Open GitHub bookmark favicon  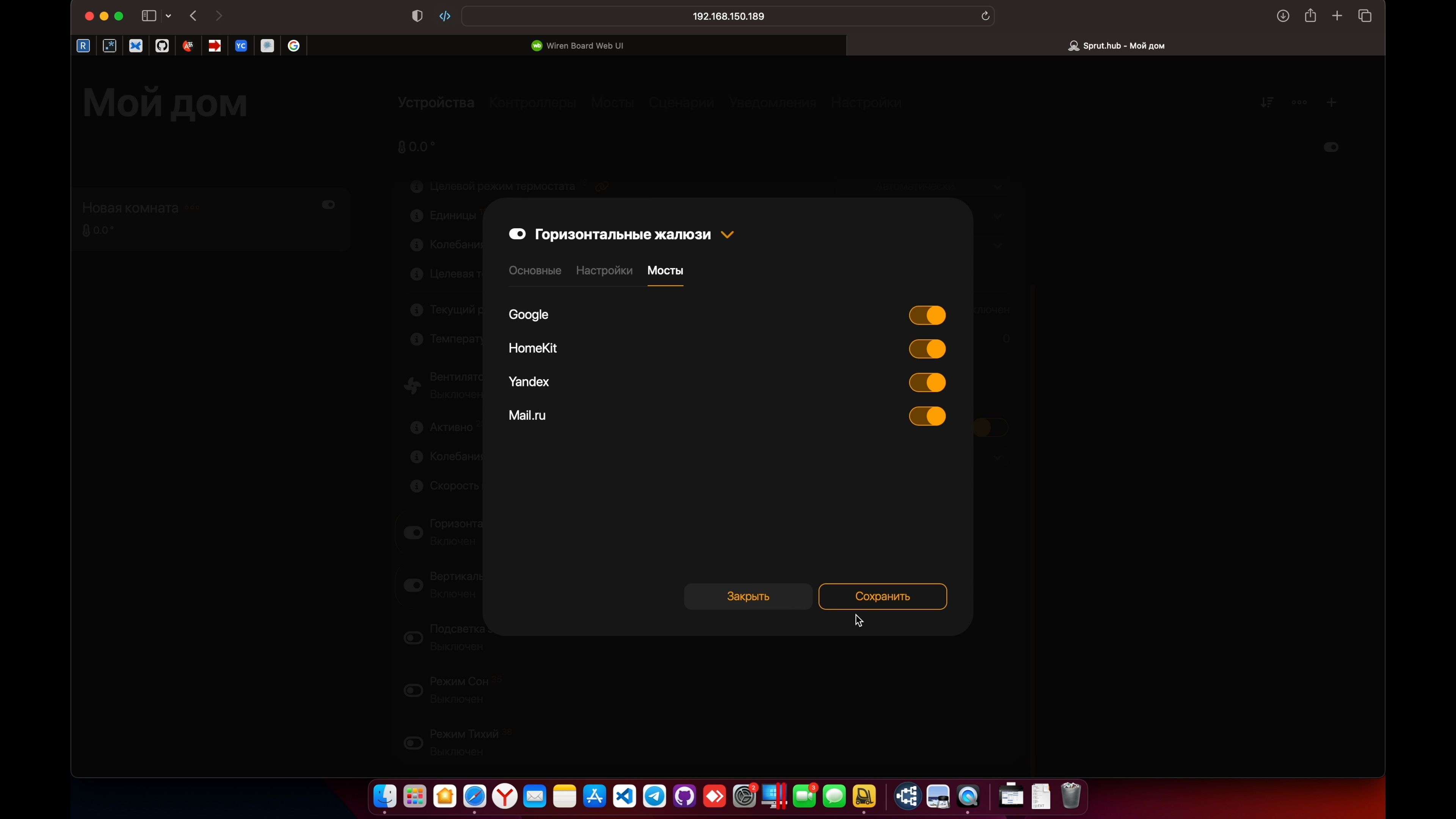click(162, 46)
